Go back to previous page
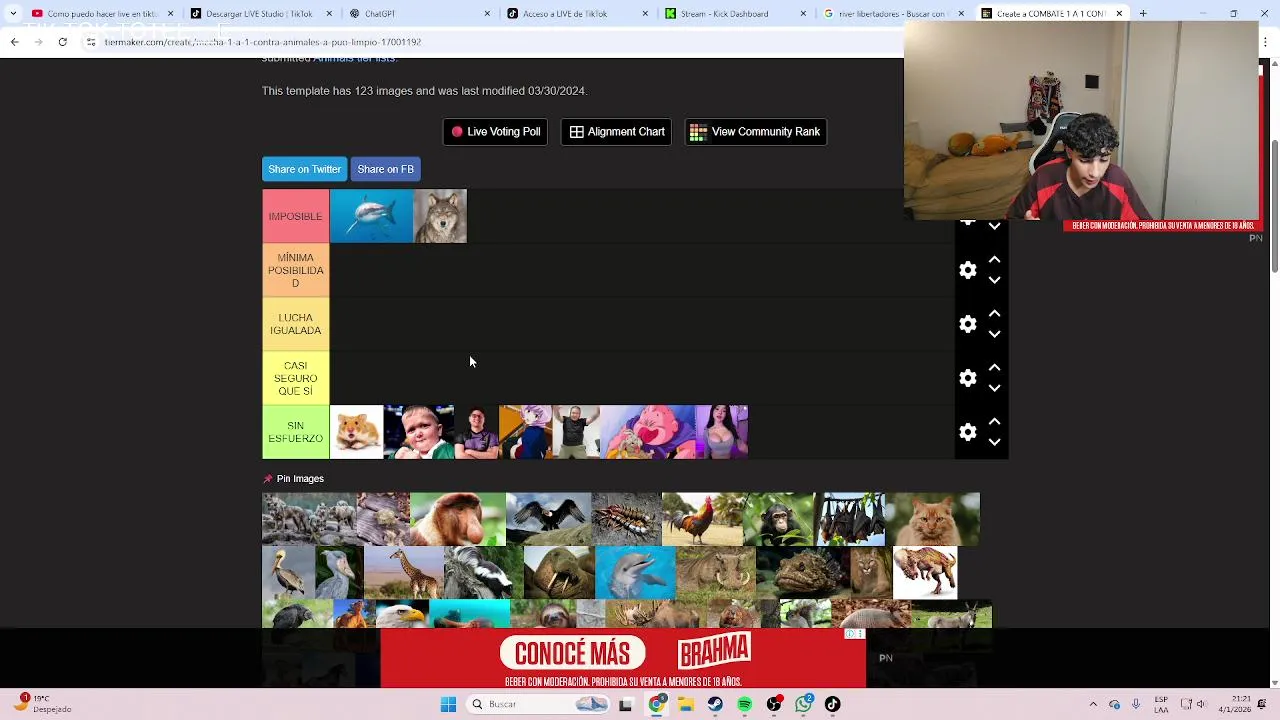The width and height of the screenshot is (1280, 720). tap(14, 42)
